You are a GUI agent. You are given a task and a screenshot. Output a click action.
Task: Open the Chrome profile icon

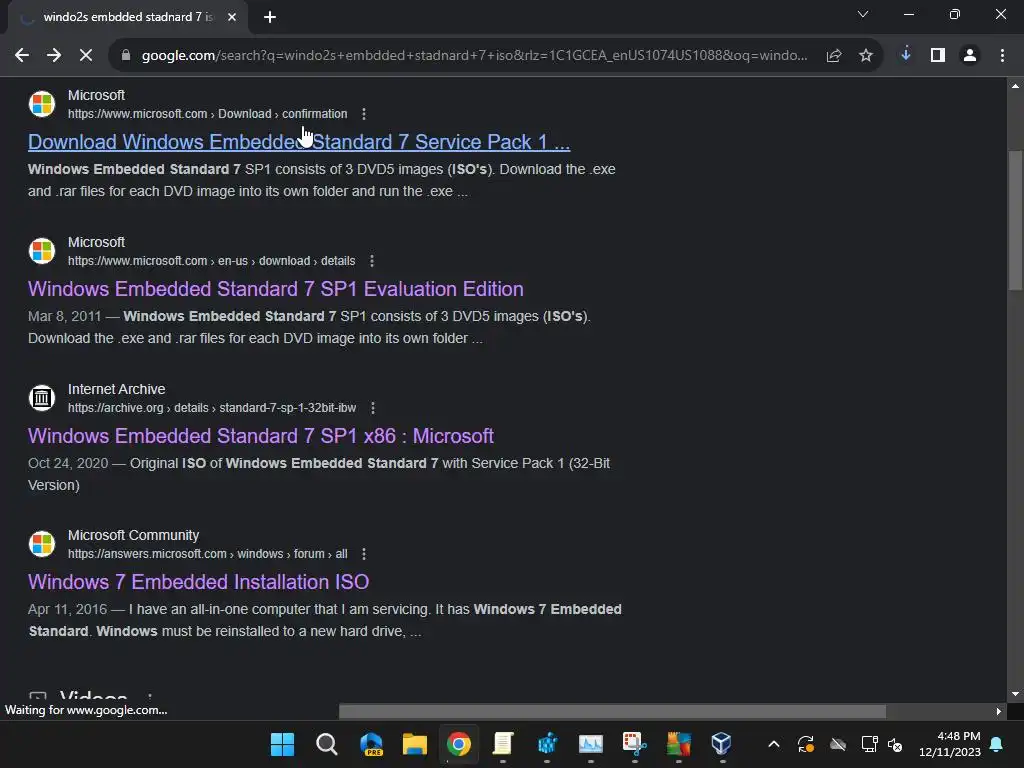point(970,56)
